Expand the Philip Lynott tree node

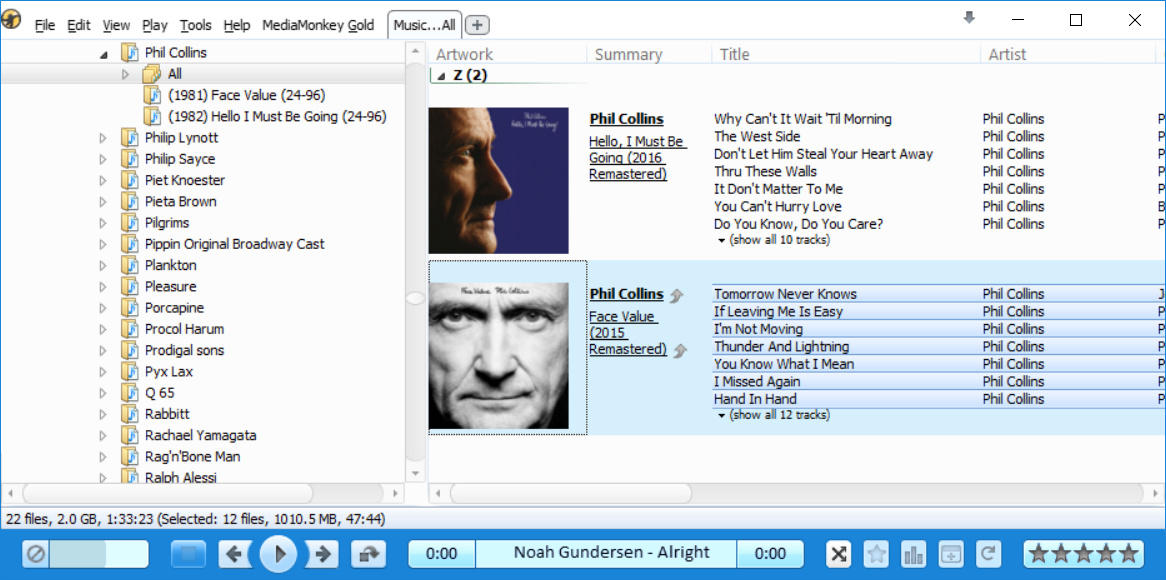click(x=104, y=138)
